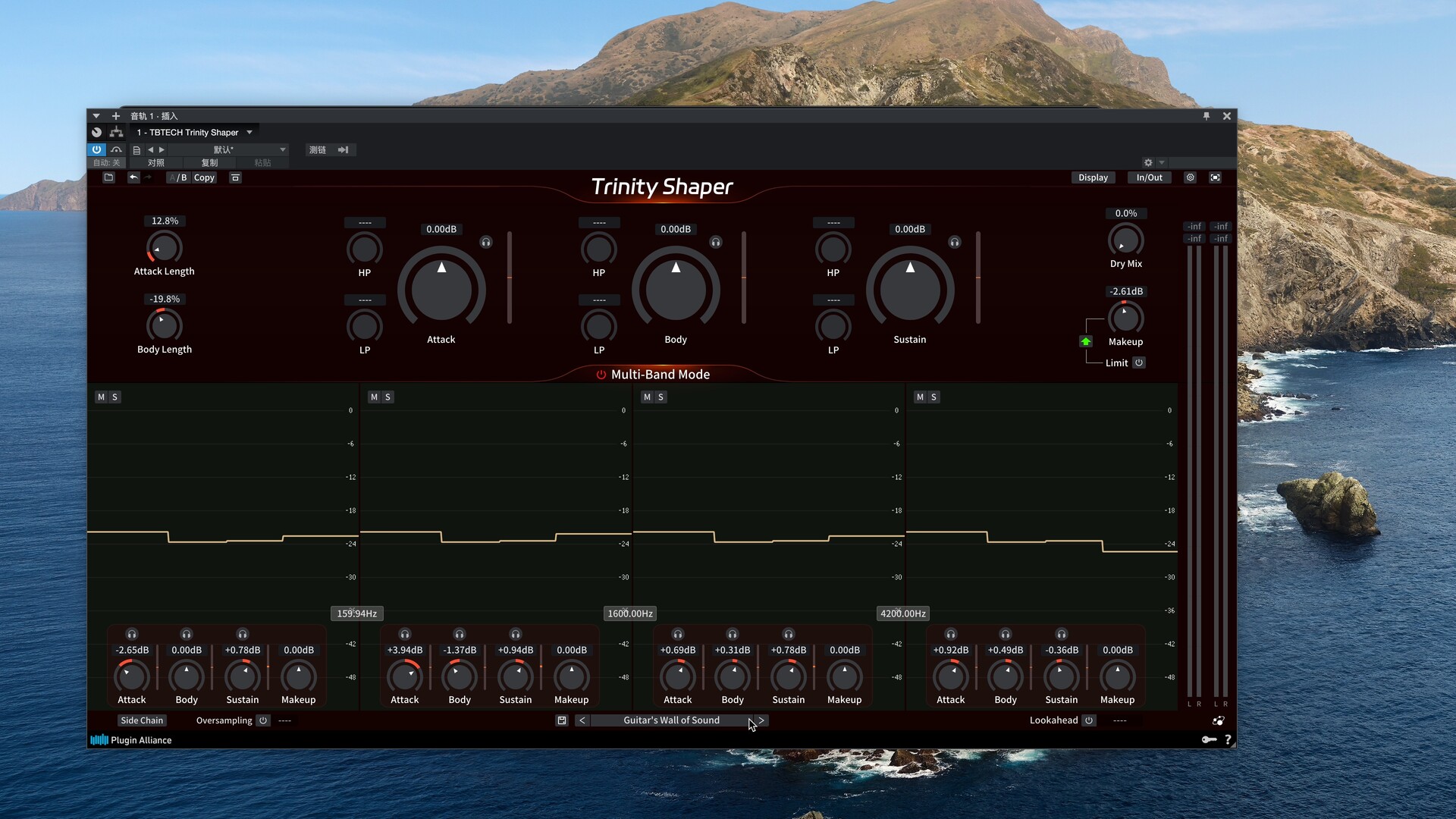Click the undo arrow icon
Viewport: 1456px width, 819px height.
tap(133, 177)
